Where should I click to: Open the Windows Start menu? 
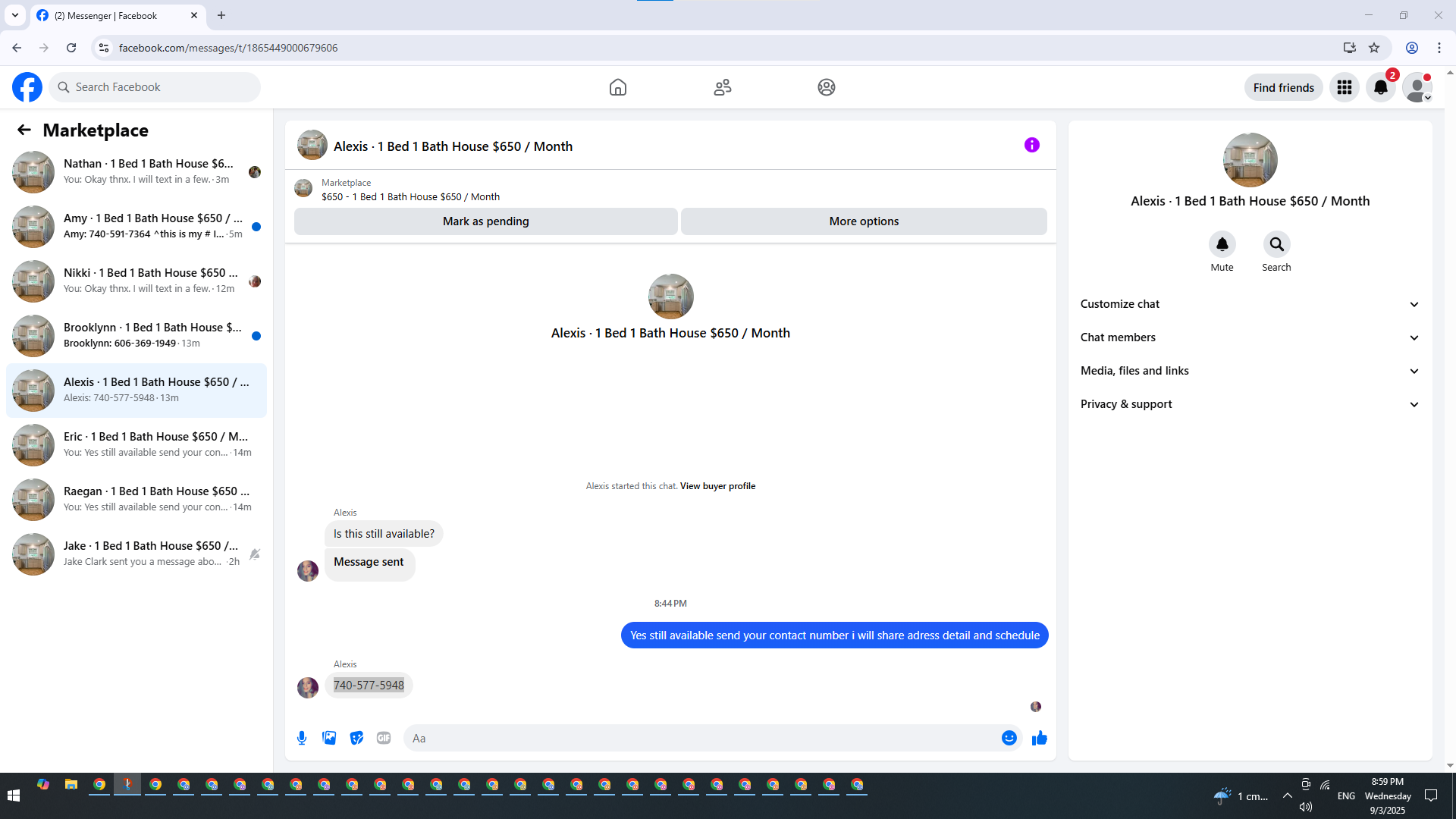[x=14, y=795]
